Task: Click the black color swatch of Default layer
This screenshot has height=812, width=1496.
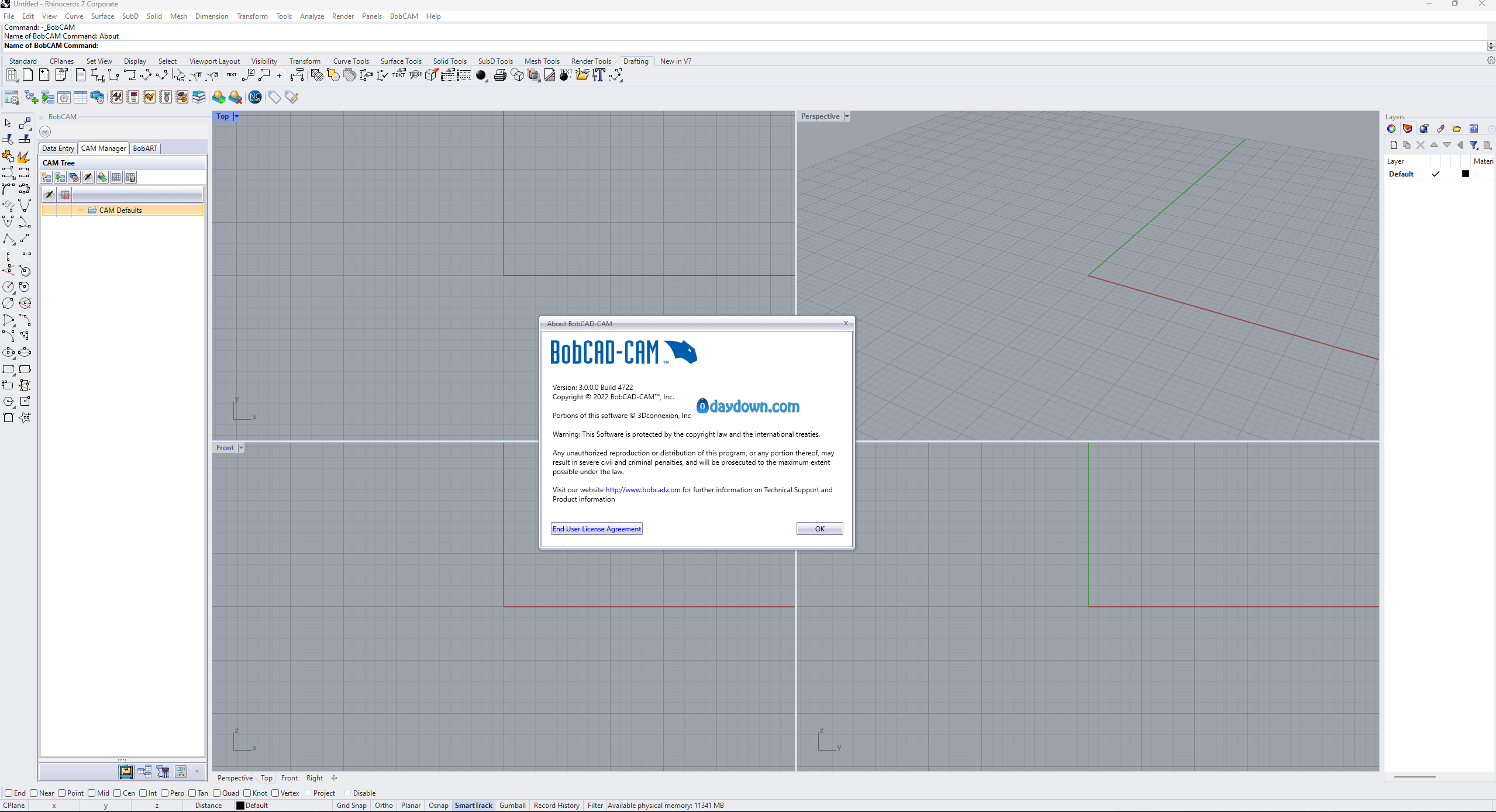Action: click(1465, 174)
